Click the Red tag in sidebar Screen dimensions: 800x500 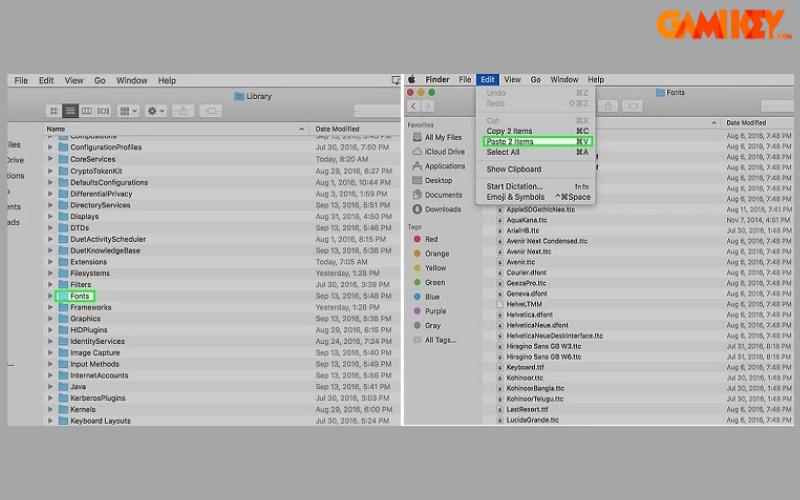point(431,240)
